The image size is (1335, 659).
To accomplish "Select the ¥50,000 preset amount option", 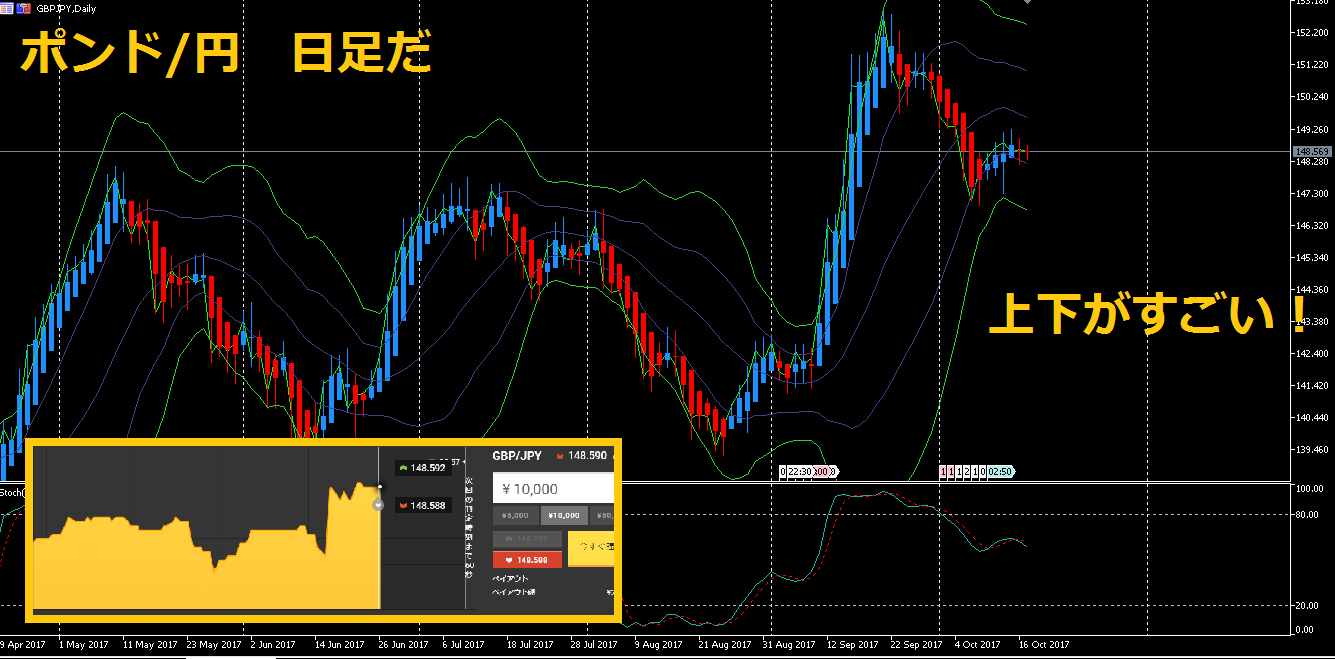I will pos(602,516).
